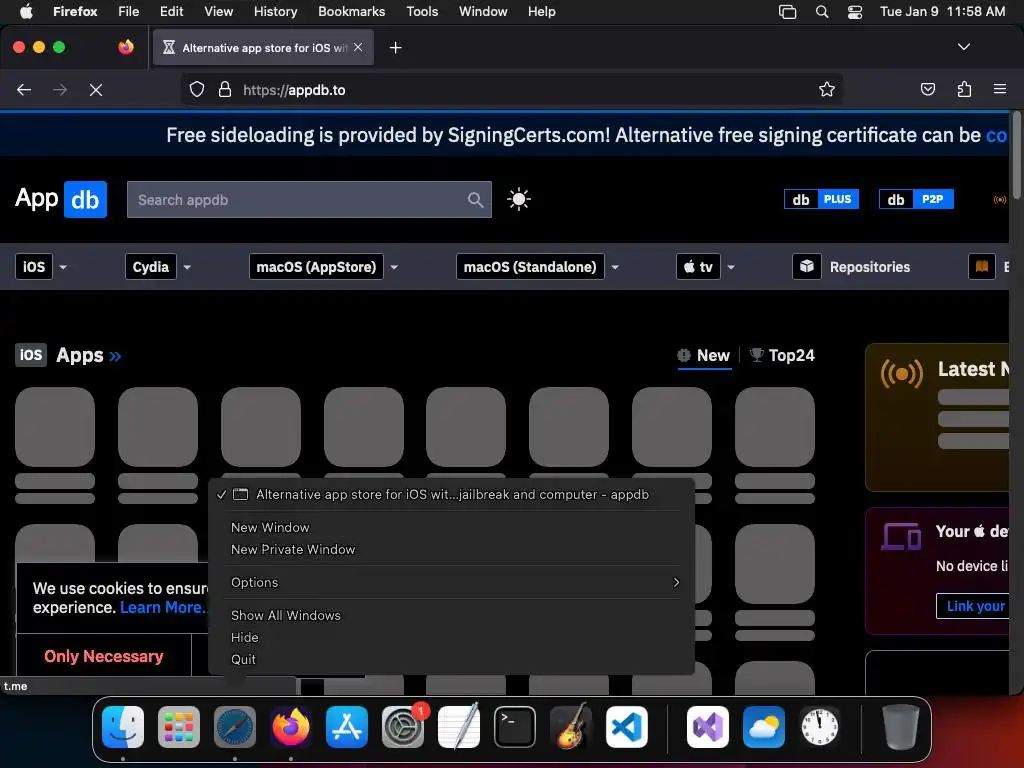The image size is (1024, 768).
Task: Open TextEdit from the dock
Action: point(458,727)
